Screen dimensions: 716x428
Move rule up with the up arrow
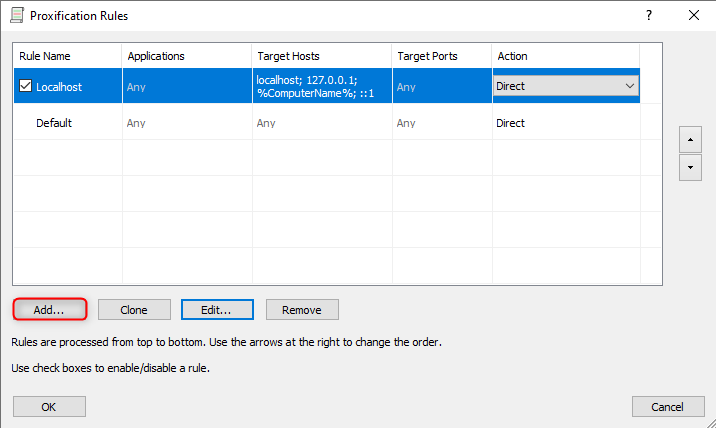pos(690,140)
